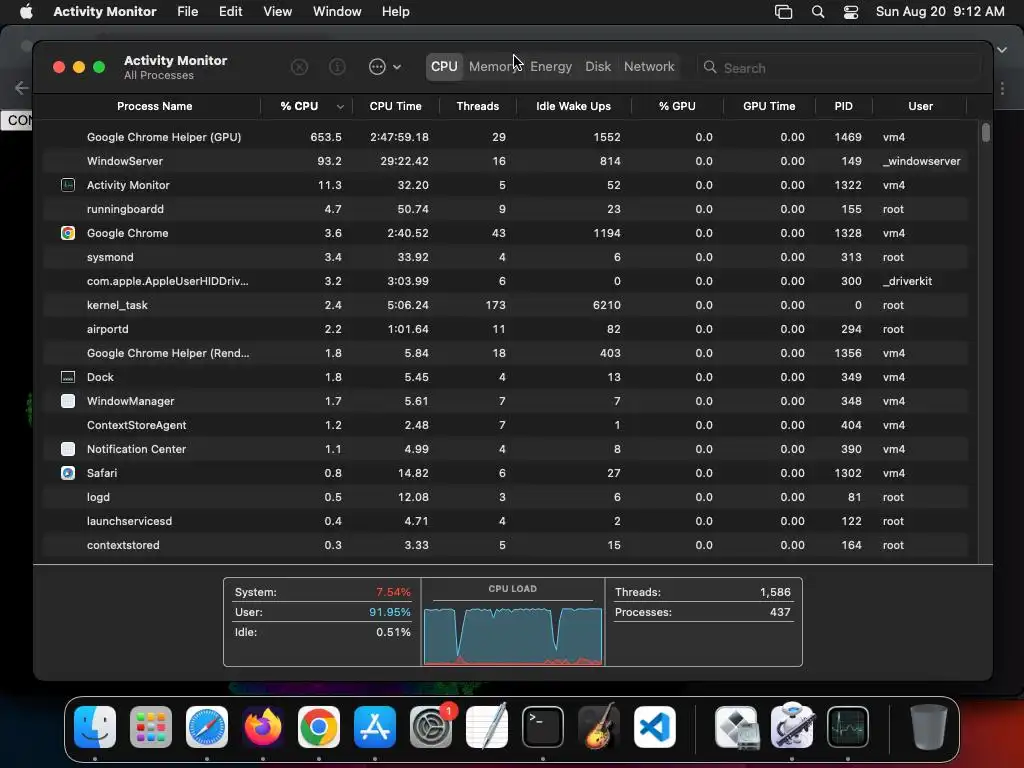Open GarageBand from the Dock
1024x768 pixels.
[x=599, y=727]
